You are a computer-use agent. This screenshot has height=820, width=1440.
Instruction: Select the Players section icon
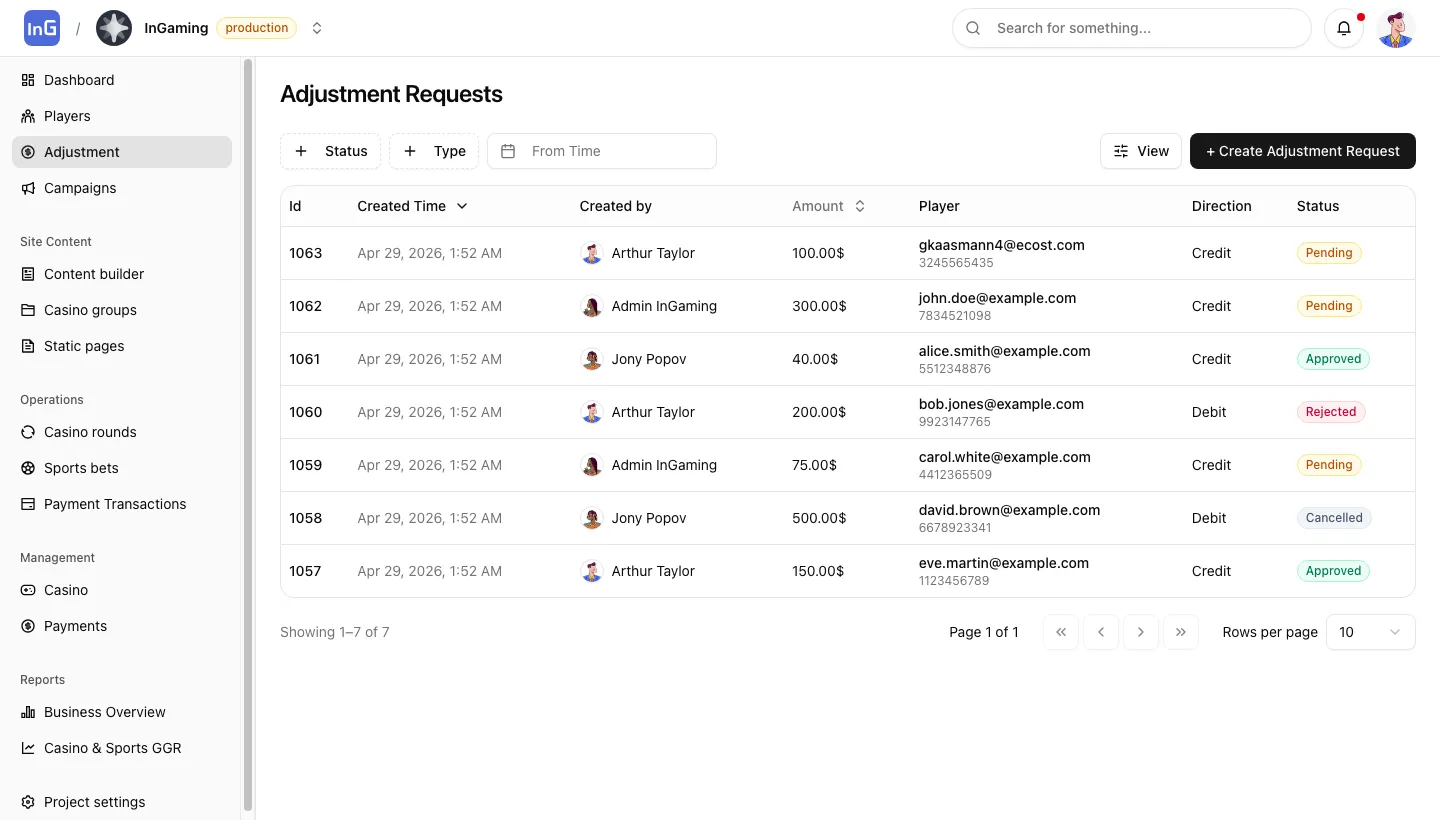(26, 116)
